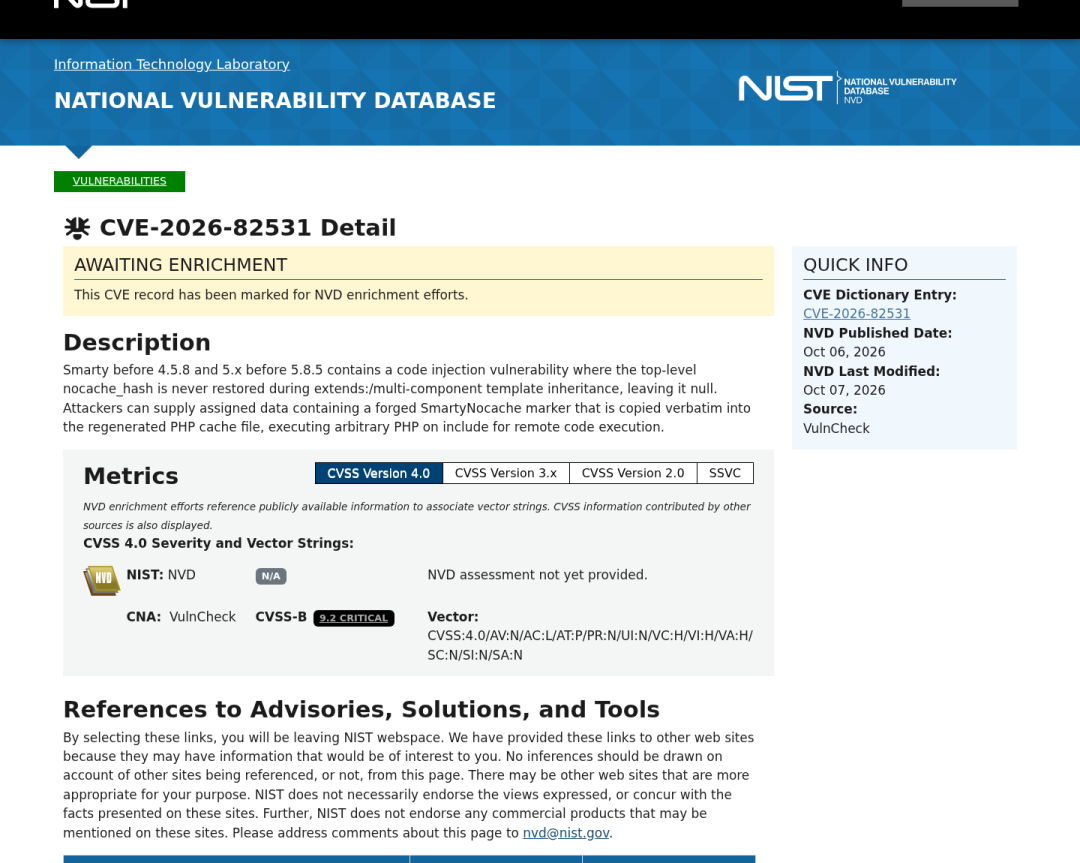1080x863 pixels.
Task: Click the Oct 06, 2026 published date
Action: (844, 352)
